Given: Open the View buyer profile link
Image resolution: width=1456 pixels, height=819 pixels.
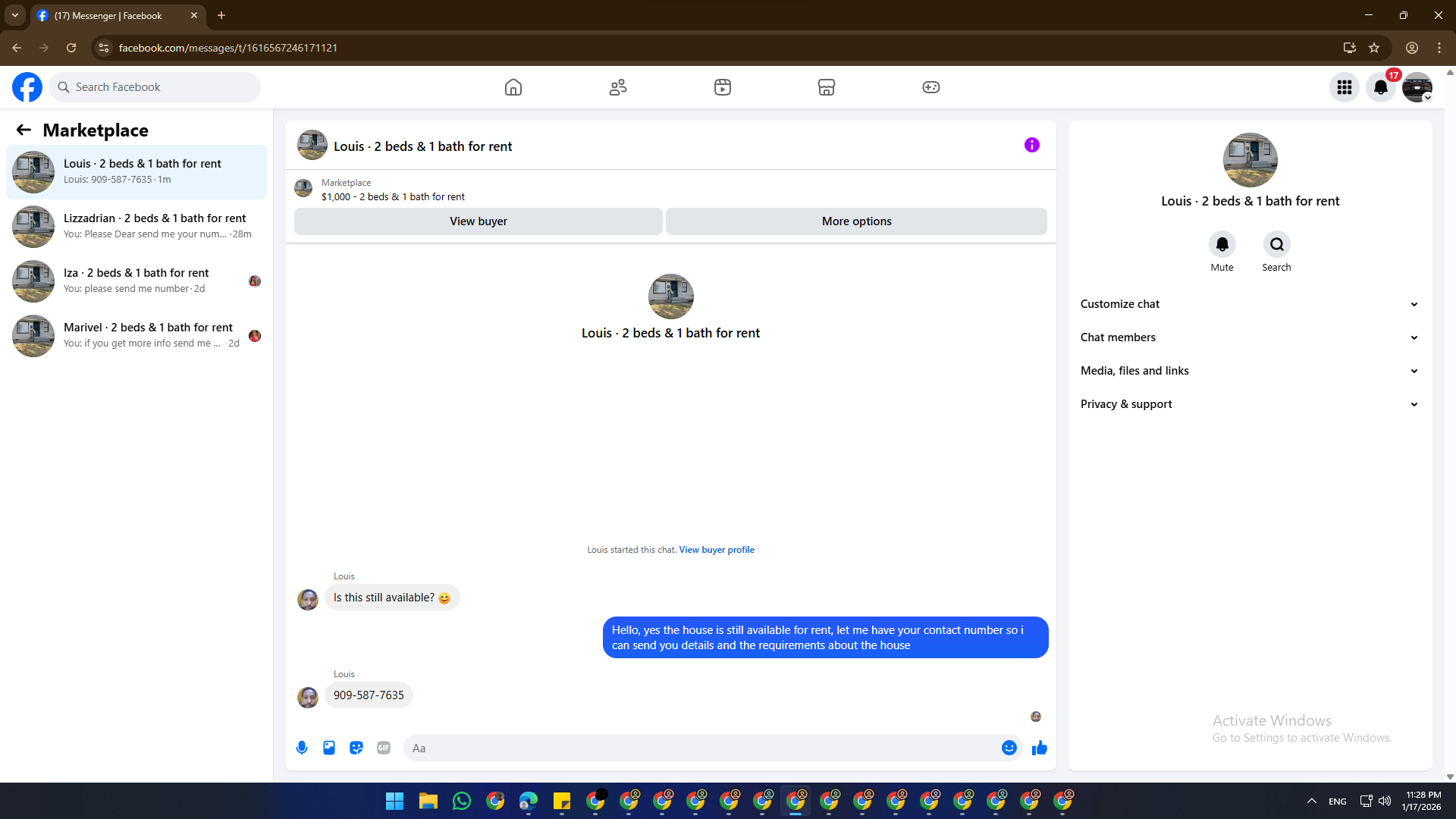Looking at the screenshot, I should pos(716,550).
